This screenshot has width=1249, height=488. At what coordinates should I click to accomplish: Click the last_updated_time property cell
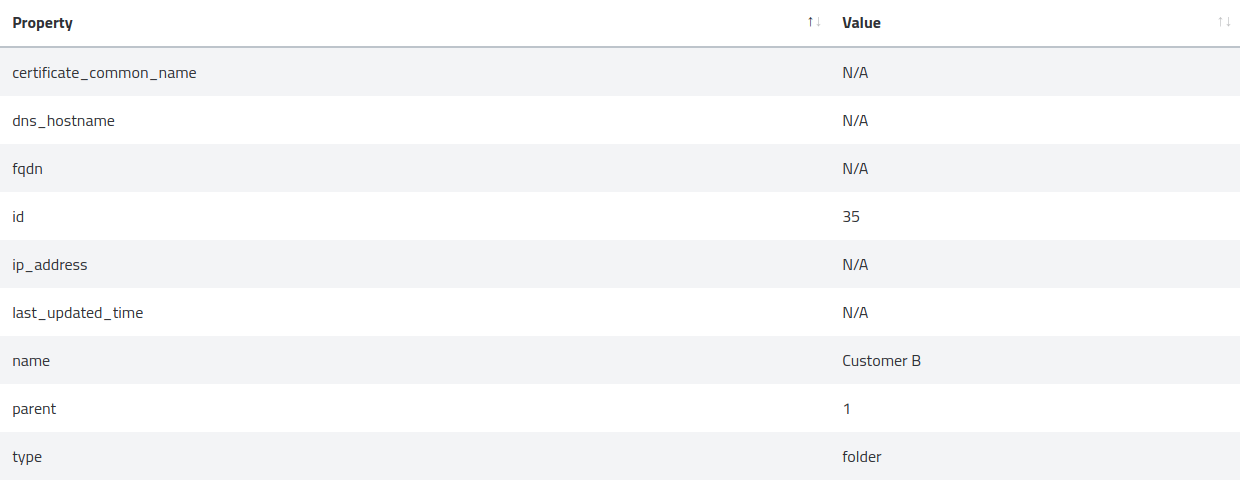[x=78, y=312]
